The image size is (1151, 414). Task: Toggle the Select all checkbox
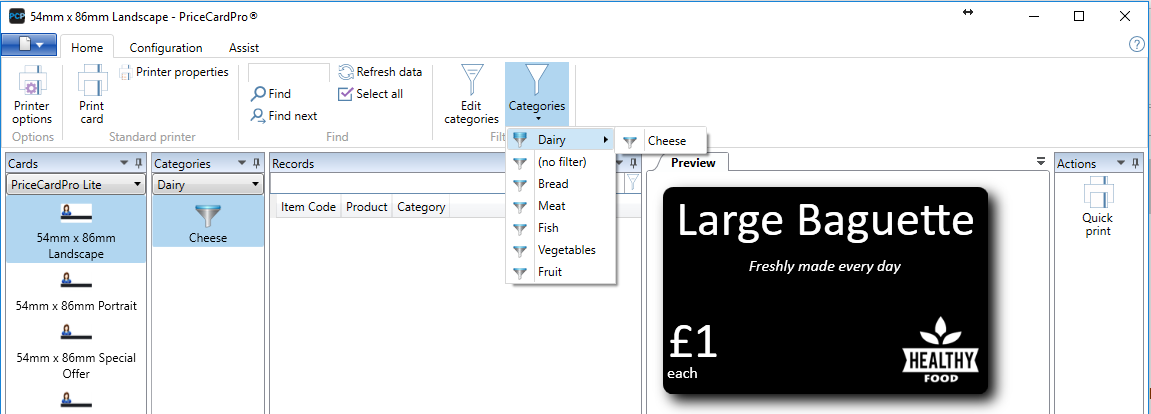pyautogui.click(x=346, y=94)
